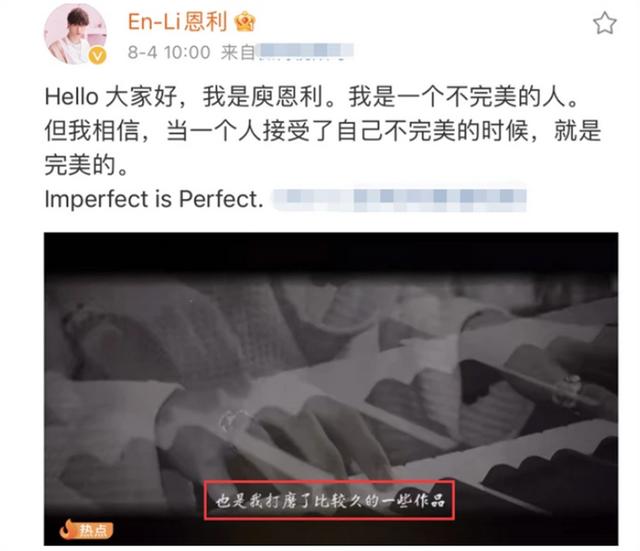Click the orange 热点 hot badge
This screenshot has height=551, width=640.
pos(87,529)
